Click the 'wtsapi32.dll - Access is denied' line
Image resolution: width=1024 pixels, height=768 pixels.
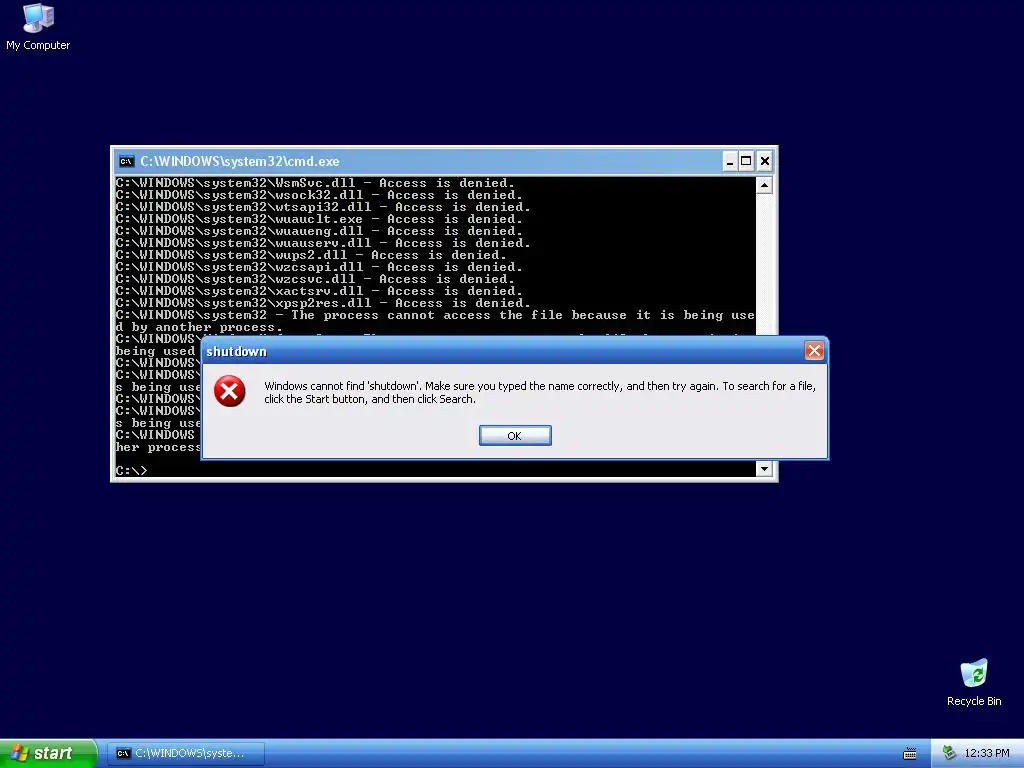pyautogui.click(x=323, y=207)
